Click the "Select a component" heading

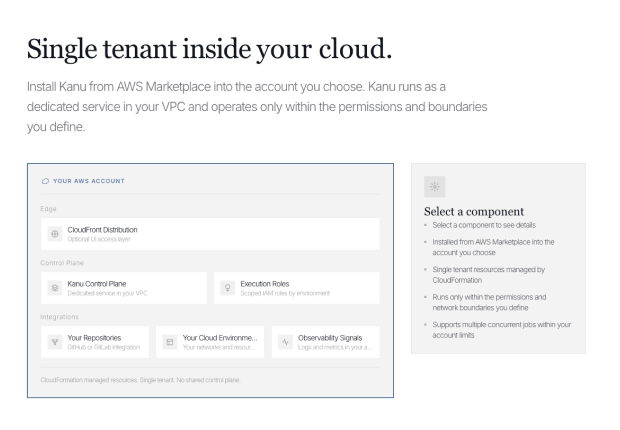click(474, 212)
